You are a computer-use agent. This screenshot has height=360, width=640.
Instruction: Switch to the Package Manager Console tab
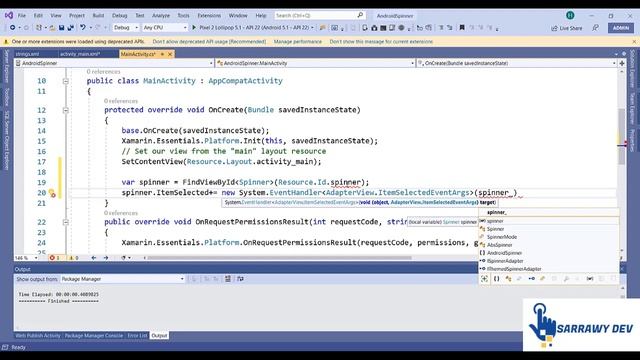(94, 336)
